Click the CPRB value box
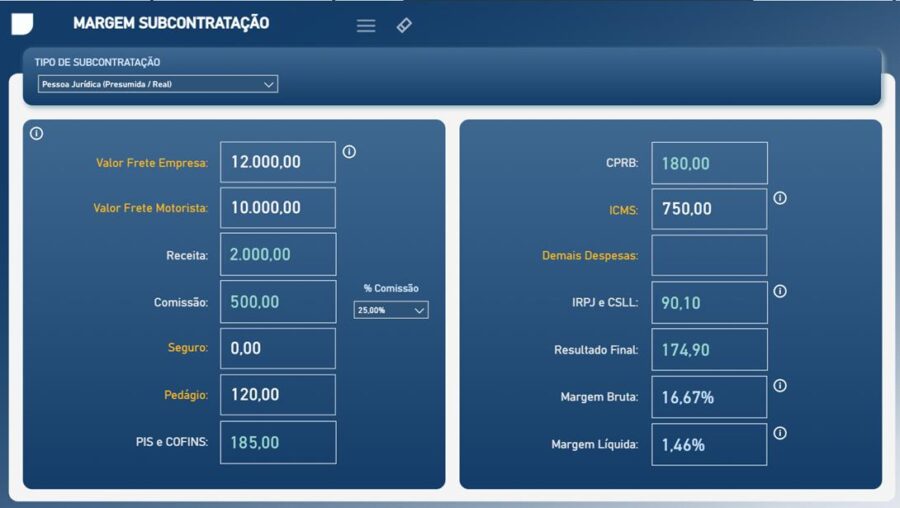Screen dimensions: 900x508 click(x=709, y=163)
